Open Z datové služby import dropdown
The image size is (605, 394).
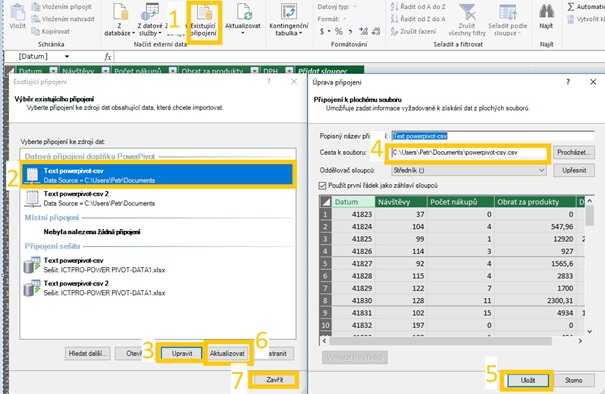(150, 20)
